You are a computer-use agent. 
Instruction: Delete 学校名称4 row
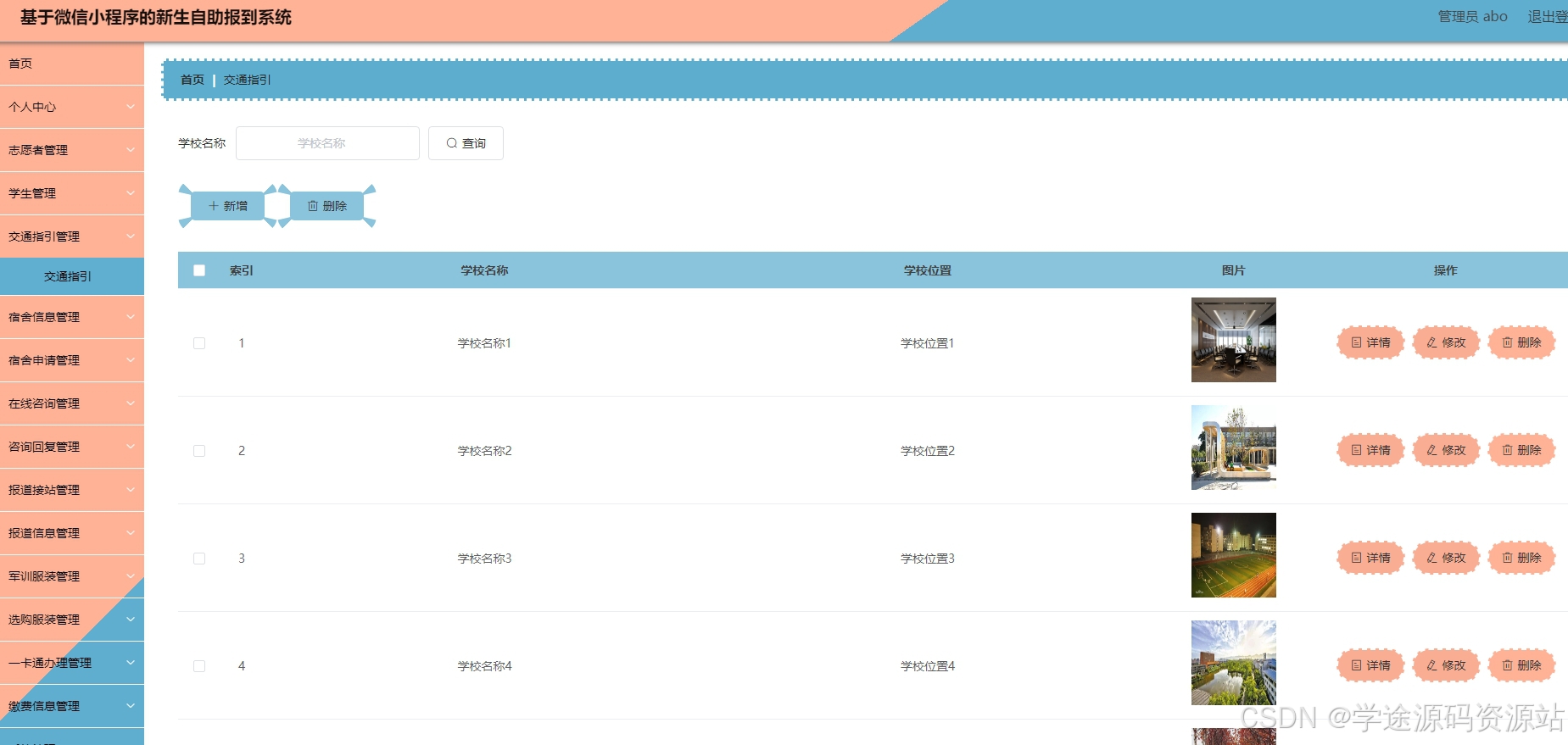1521,665
